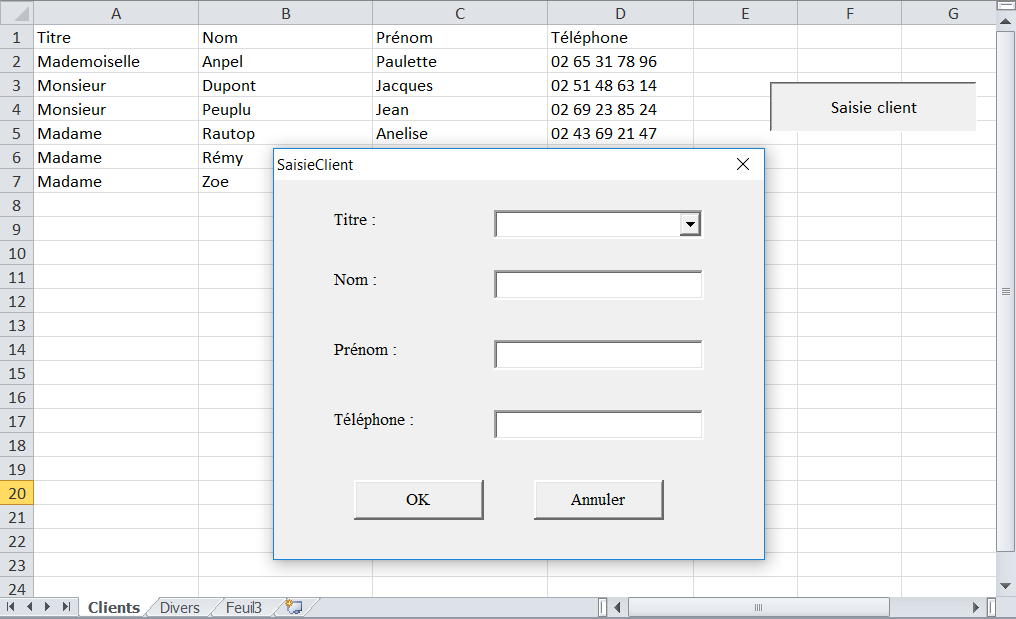Click into the Téléphone input box

pyautogui.click(x=598, y=425)
